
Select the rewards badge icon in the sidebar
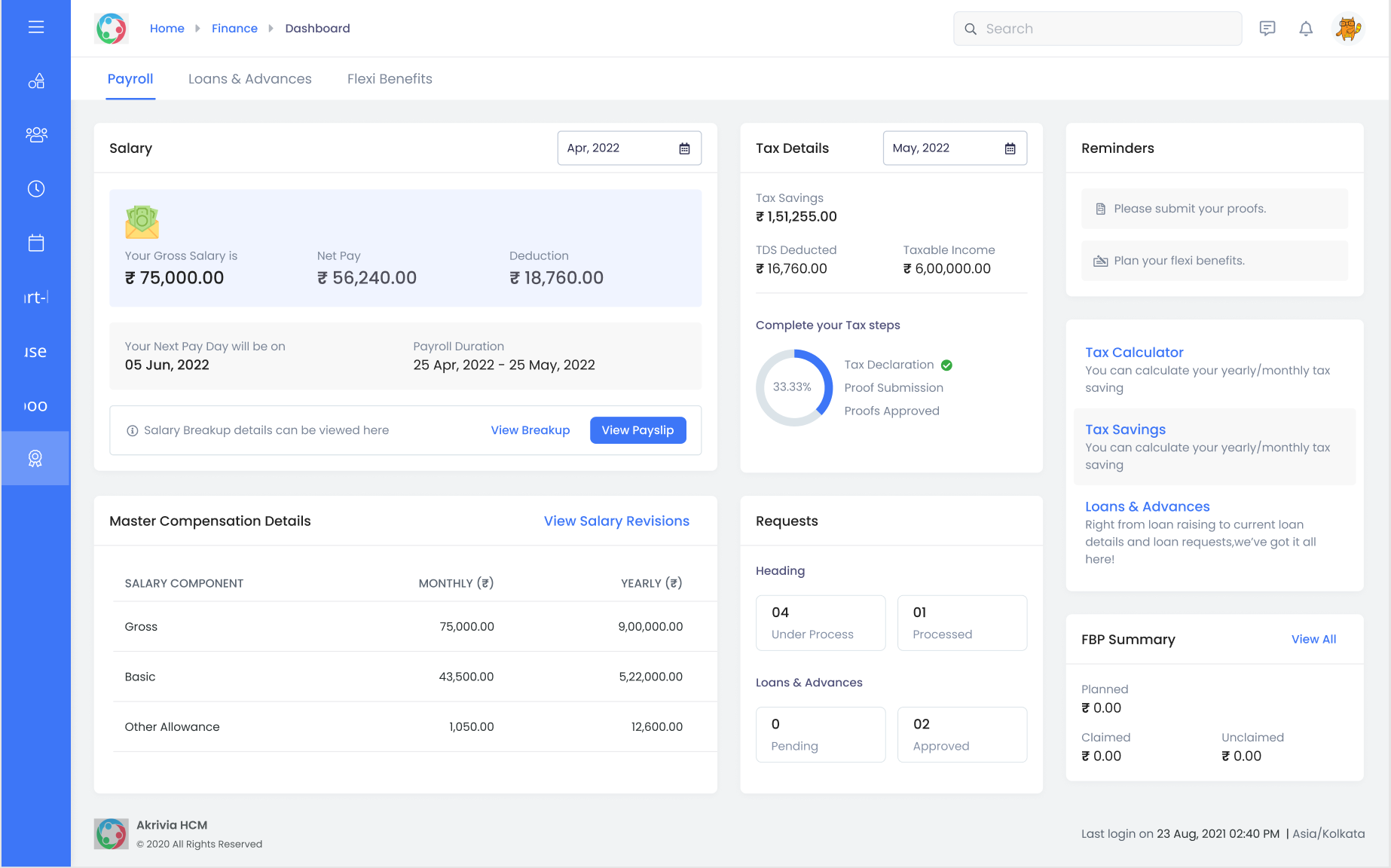pyautogui.click(x=35, y=457)
